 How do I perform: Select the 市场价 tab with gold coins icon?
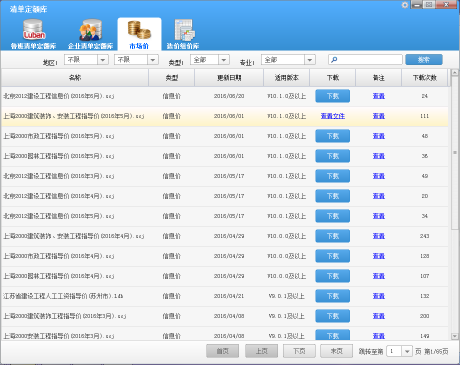[139, 34]
